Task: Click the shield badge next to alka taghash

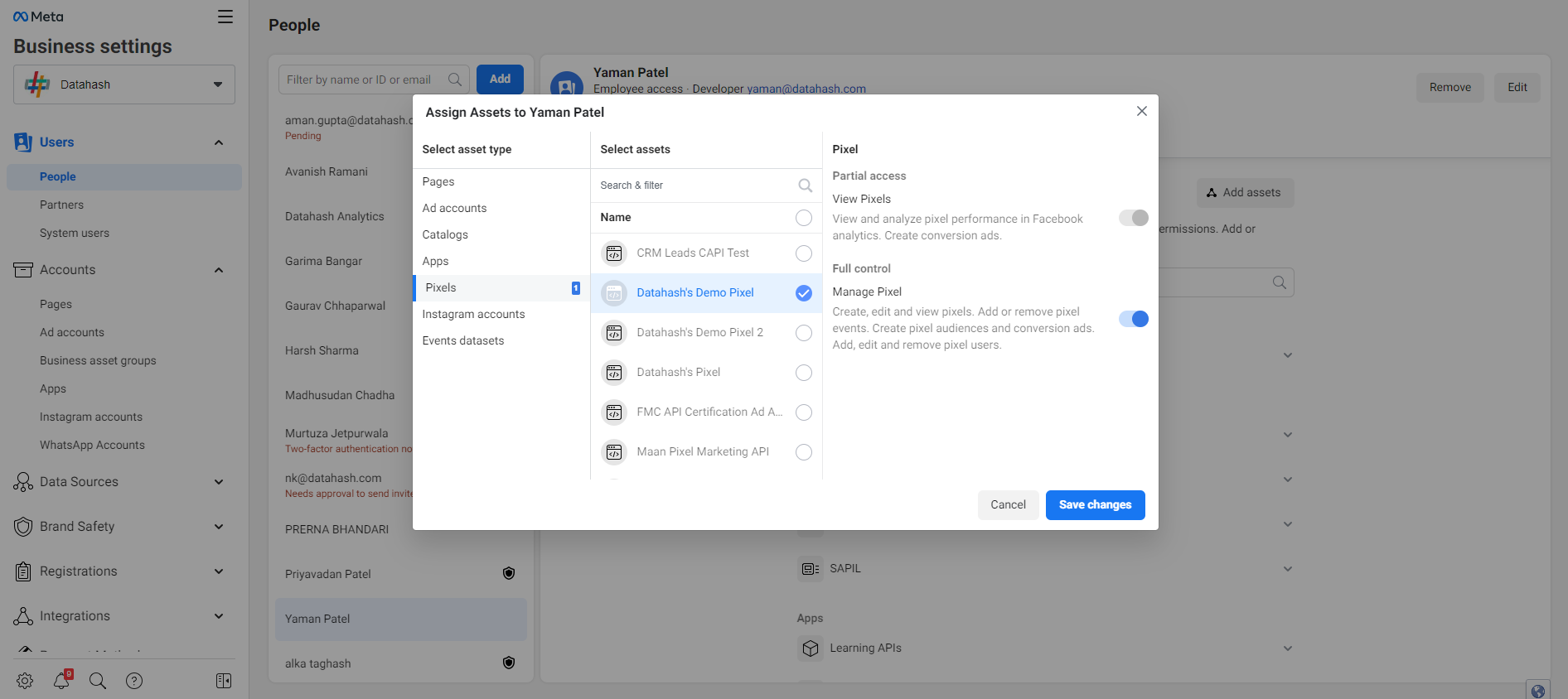Action: pyautogui.click(x=509, y=663)
